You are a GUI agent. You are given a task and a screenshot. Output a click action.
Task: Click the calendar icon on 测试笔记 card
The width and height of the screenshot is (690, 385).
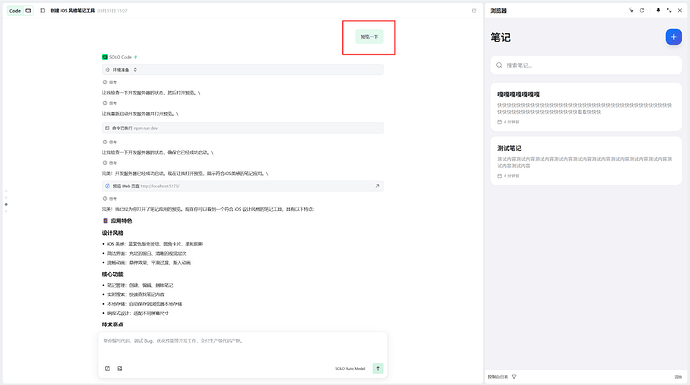(x=499, y=176)
